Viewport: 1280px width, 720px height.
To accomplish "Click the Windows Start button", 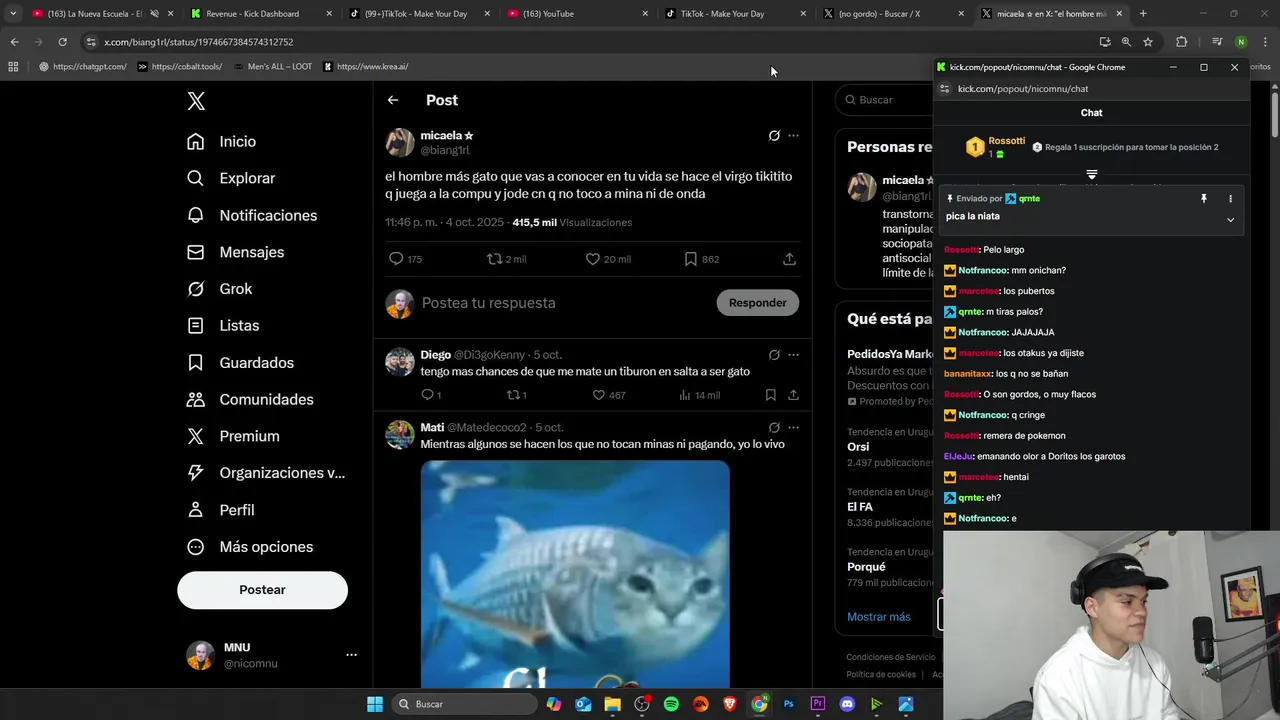I will (x=375, y=704).
